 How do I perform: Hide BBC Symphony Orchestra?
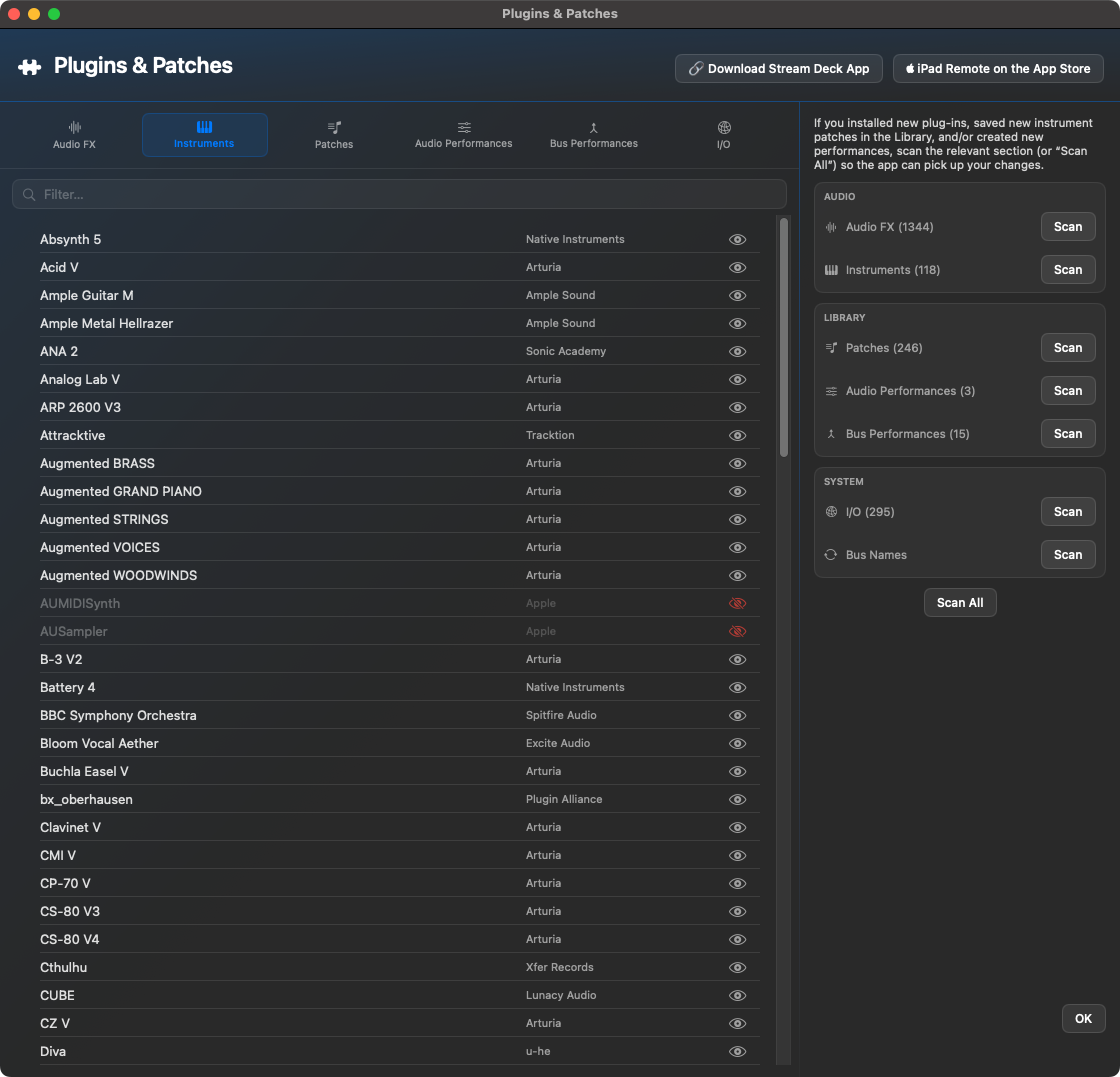pyautogui.click(x=737, y=715)
